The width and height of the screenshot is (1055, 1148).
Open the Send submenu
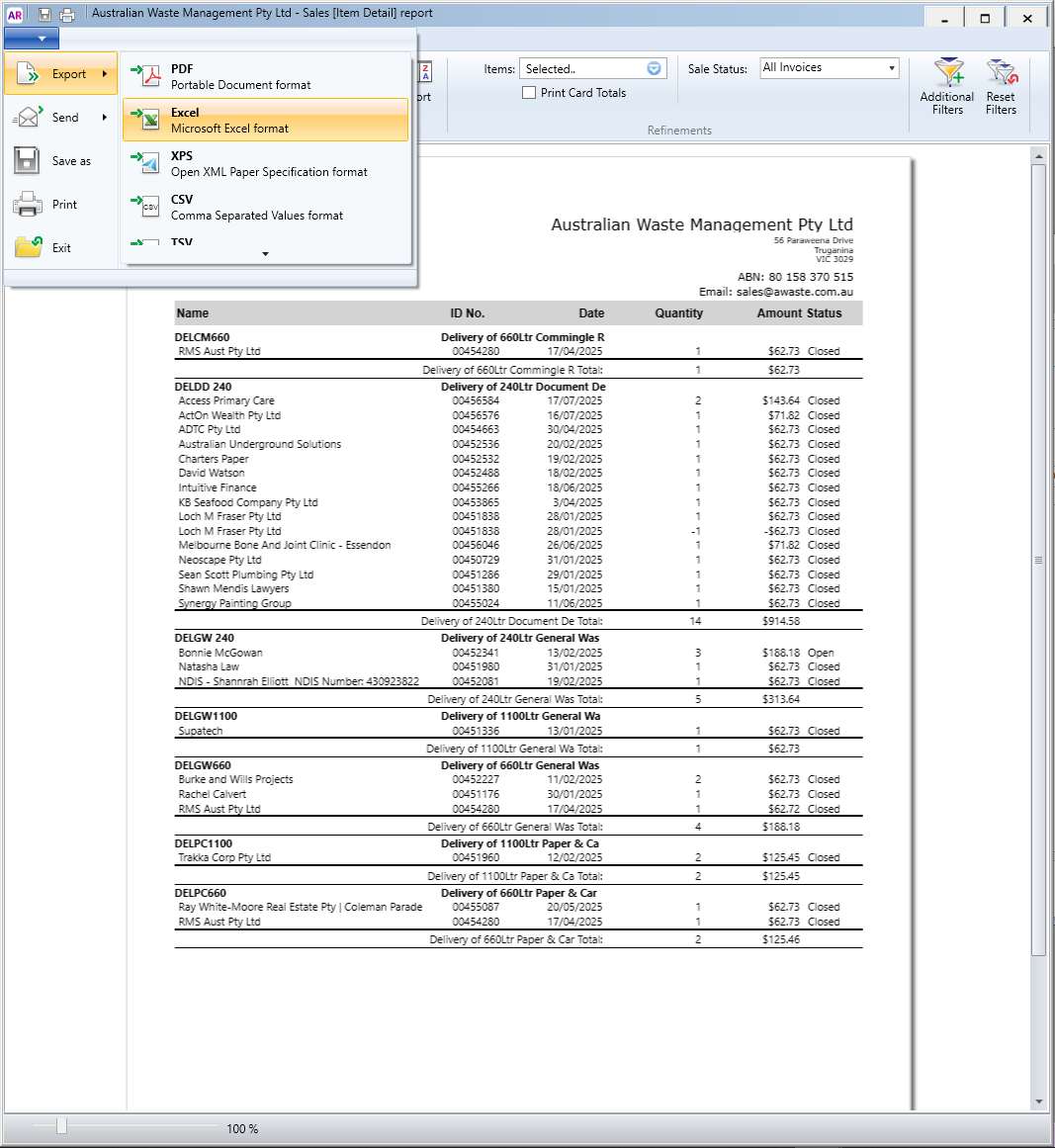[x=60, y=117]
